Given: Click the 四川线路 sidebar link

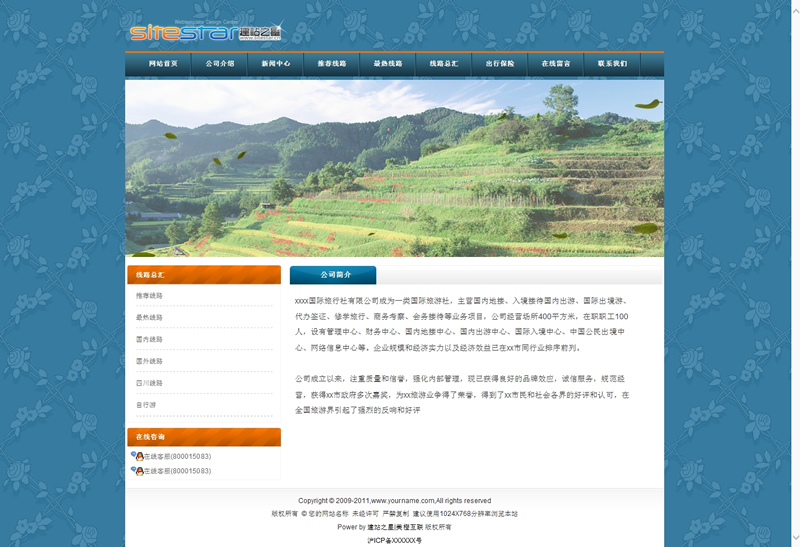Looking at the screenshot, I should click(150, 383).
